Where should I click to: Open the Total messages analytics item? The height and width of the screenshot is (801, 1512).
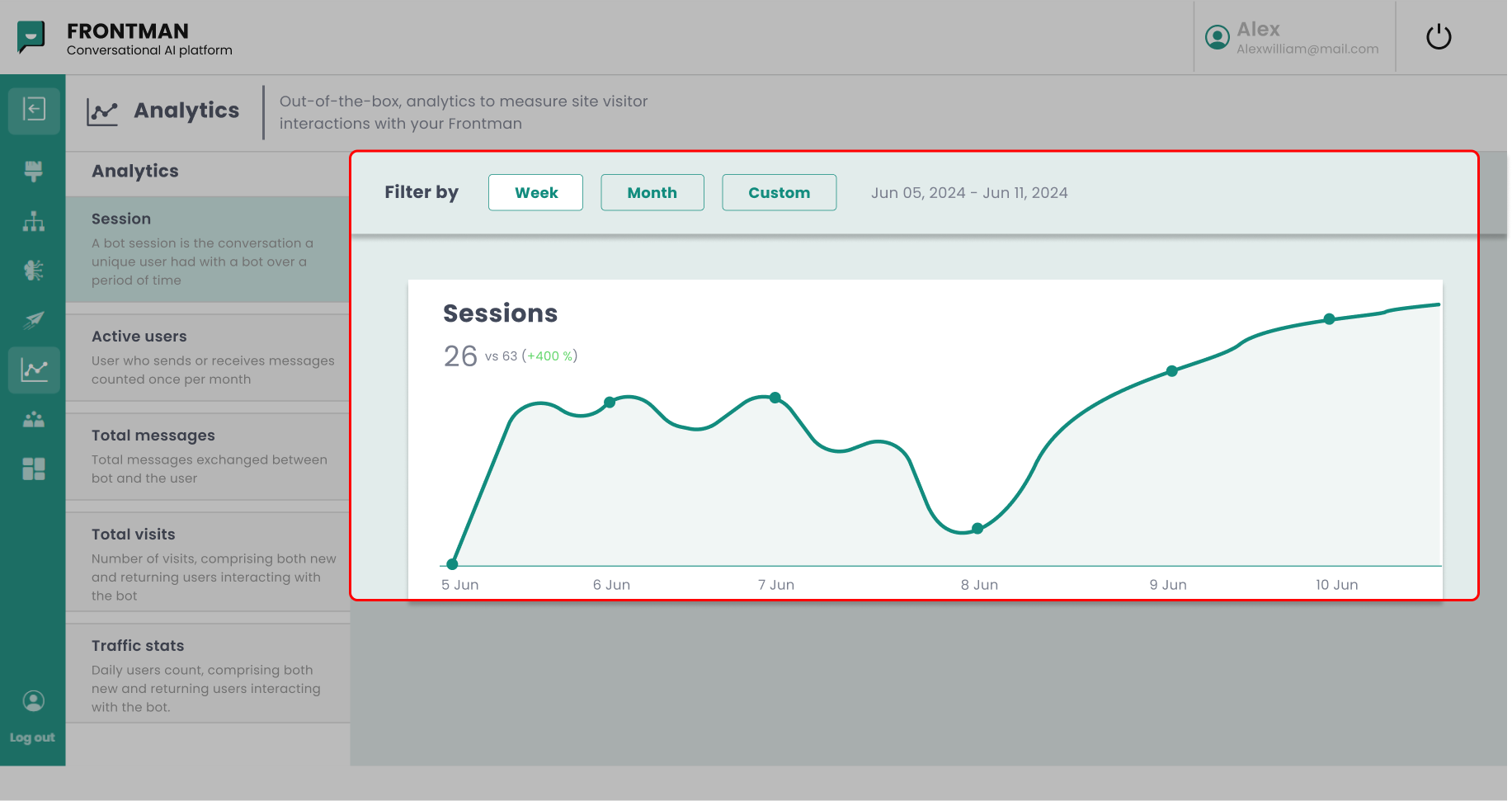207,456
